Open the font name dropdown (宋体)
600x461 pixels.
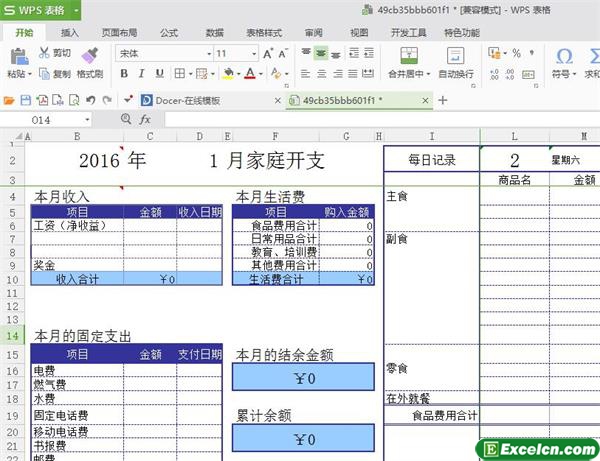click(x=209, y=54)
